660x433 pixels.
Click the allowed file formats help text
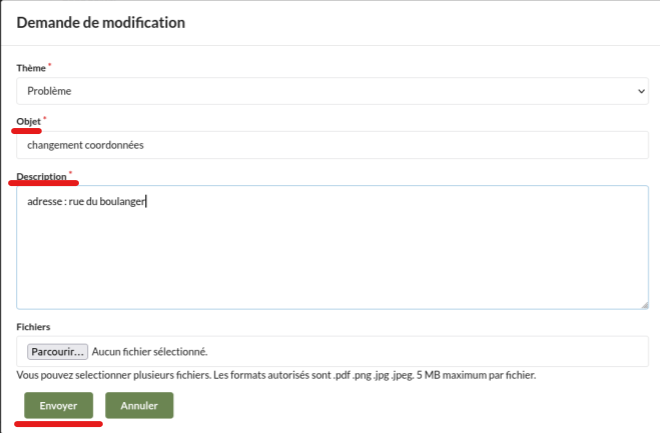(277, 375)
